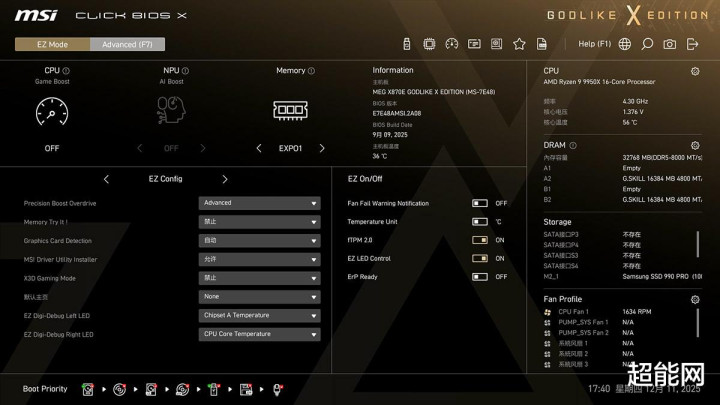Click the Fan Profile list scrollbar
Viewport: 720px width, 405px height.
point(698,323)
